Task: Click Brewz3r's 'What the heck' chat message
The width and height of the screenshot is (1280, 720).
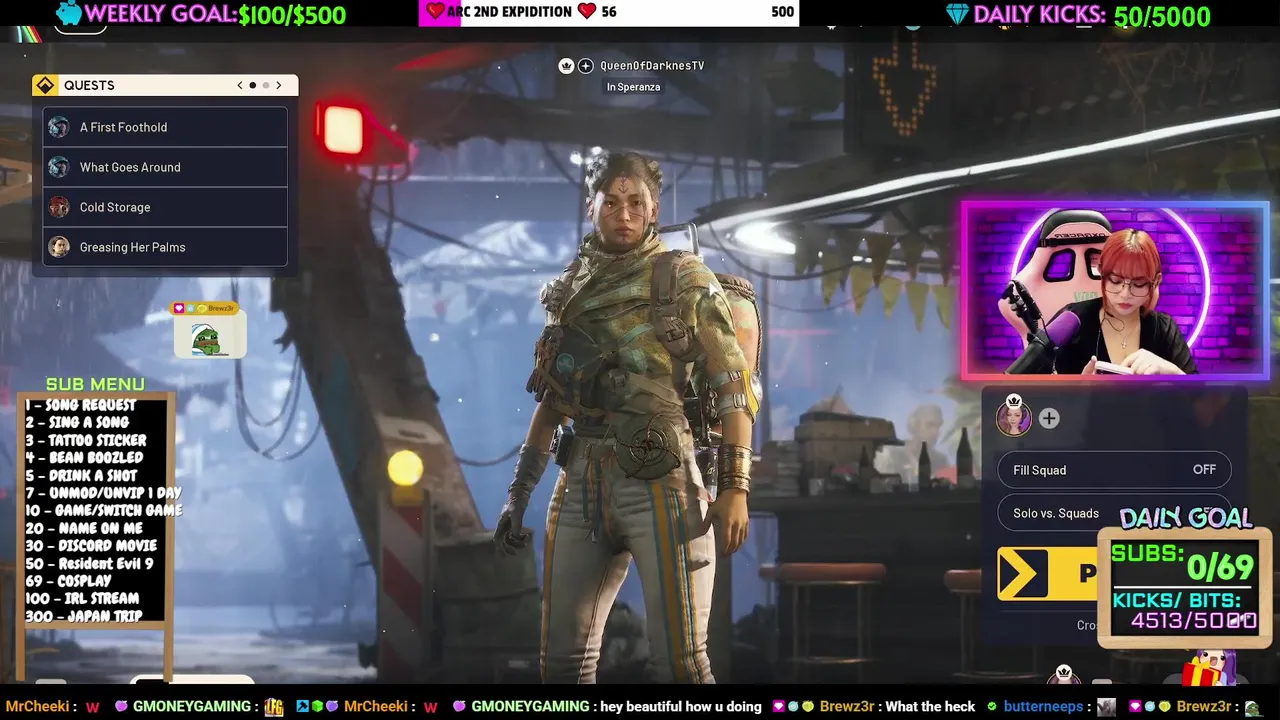Action: click(931, 707)
